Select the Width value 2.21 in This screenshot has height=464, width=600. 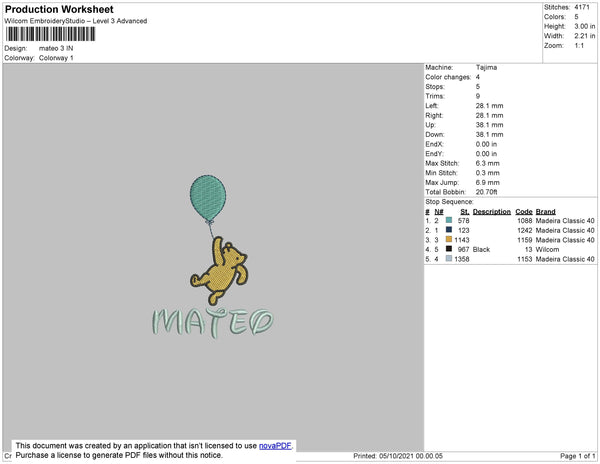585,36
